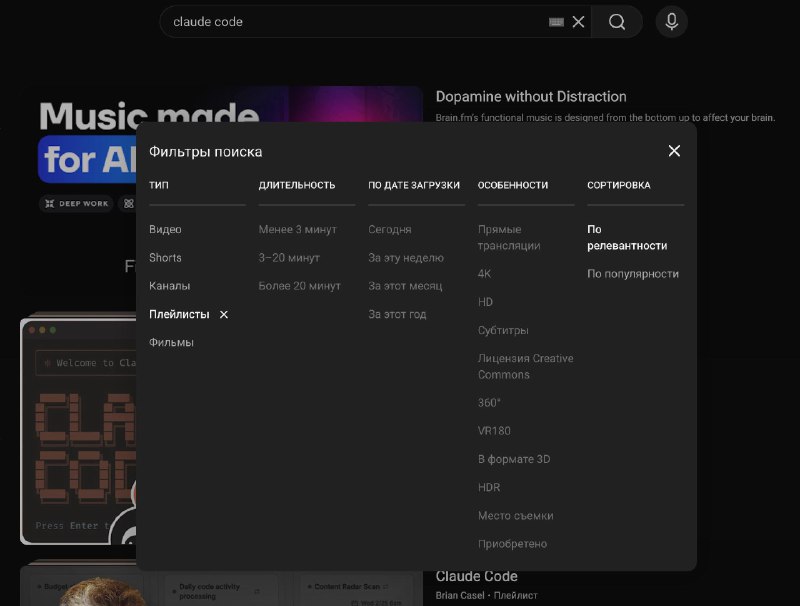Enable the 4K feature filter
This screenshot has height=606, width=800.
[x=484, y=274]
